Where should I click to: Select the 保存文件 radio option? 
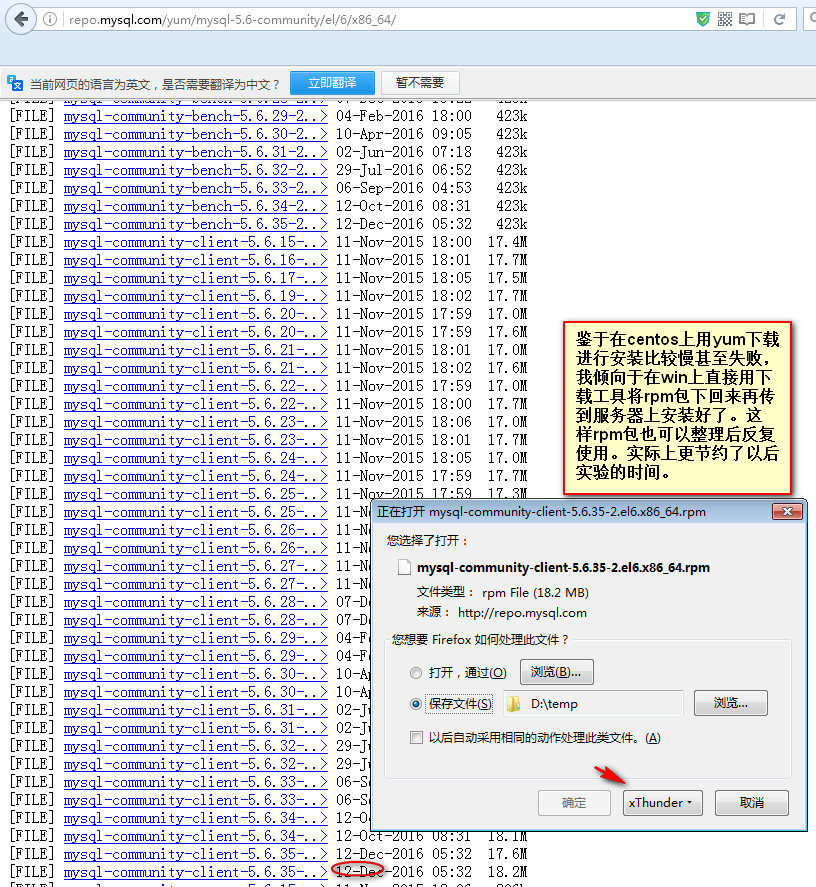(x=416, y=704)
